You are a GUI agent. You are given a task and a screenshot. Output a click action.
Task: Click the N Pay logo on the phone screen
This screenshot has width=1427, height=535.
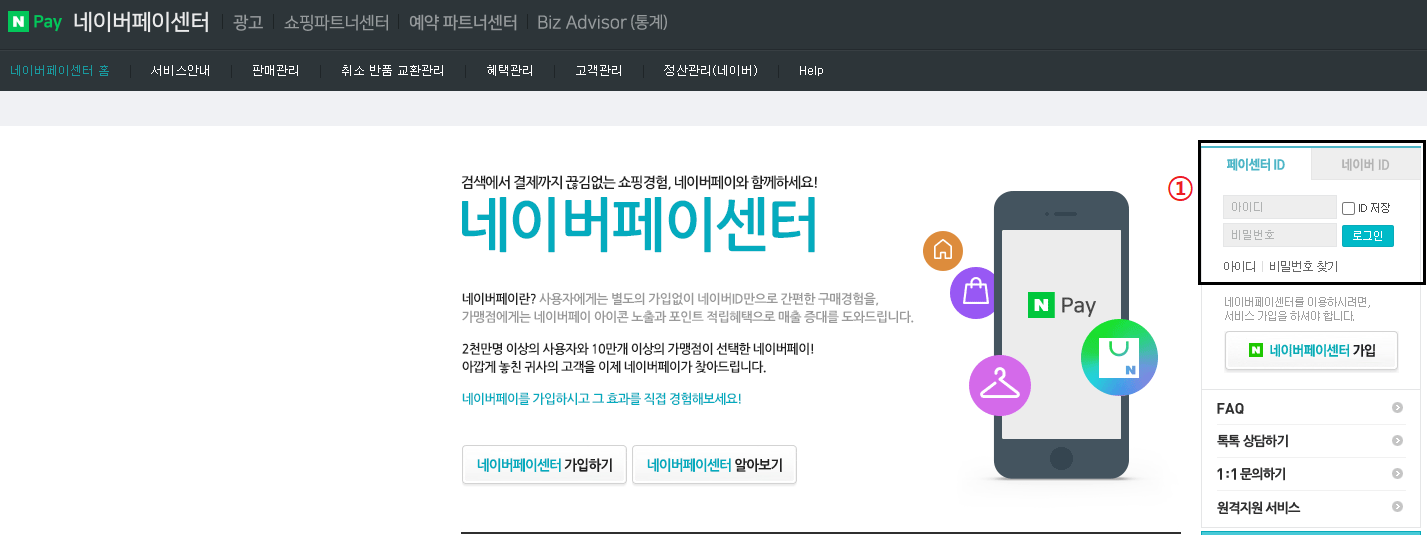point(1062,305)
